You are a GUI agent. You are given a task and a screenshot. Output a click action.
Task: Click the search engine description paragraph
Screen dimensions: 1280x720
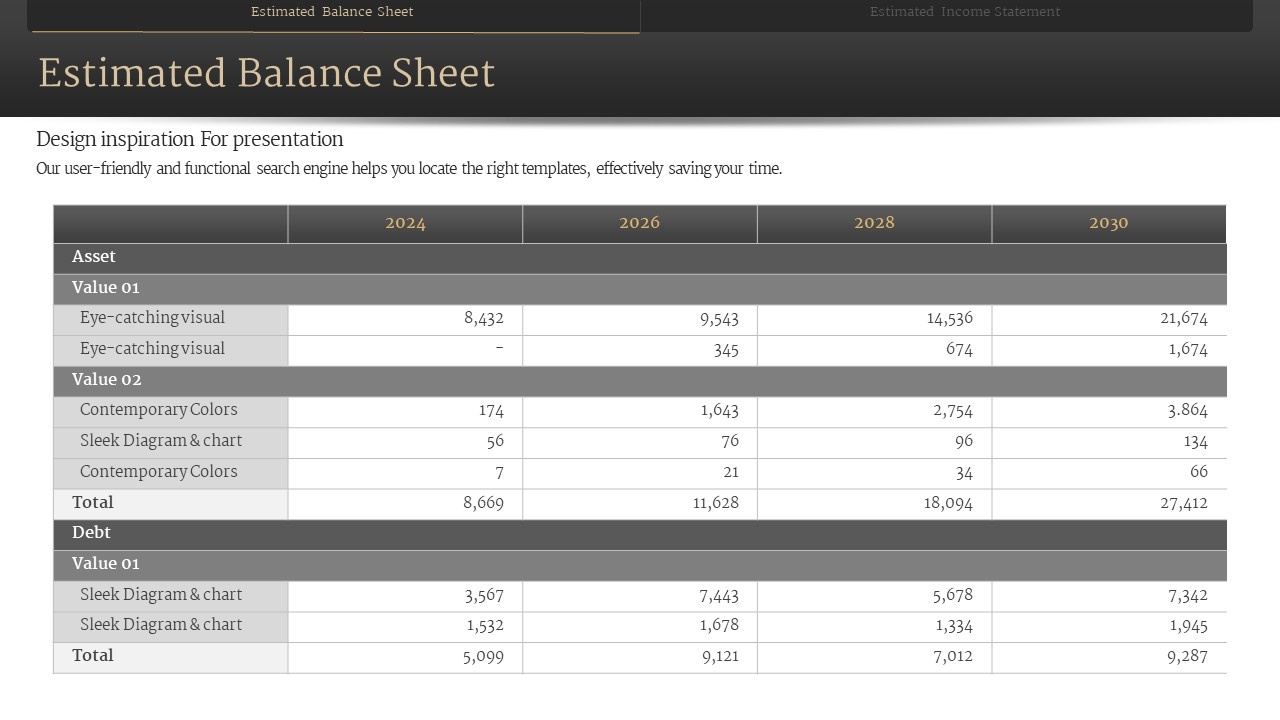(409, 169)
